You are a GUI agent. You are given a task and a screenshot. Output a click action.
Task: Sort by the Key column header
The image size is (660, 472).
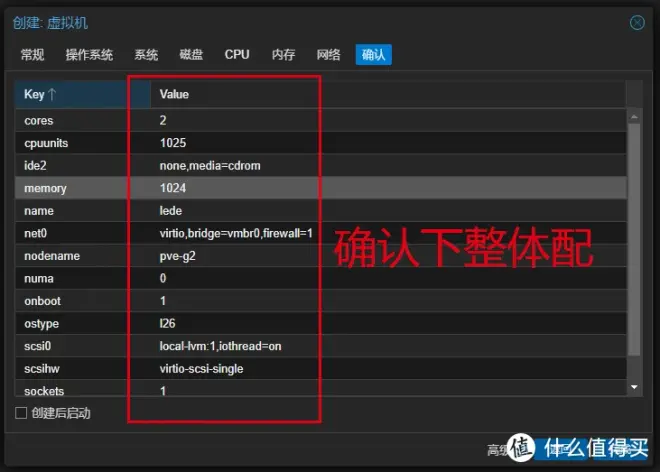[x=82, y=94]
